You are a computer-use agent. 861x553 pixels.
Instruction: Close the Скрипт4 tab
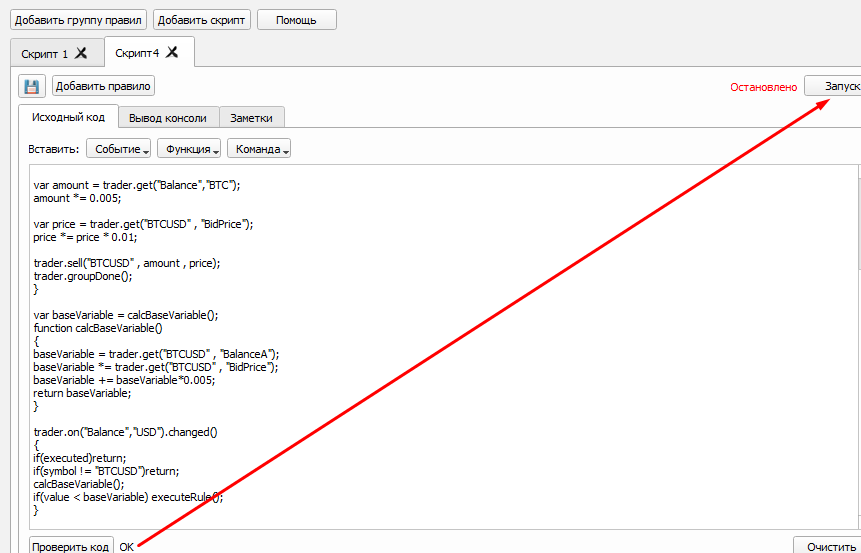[172, 53]
